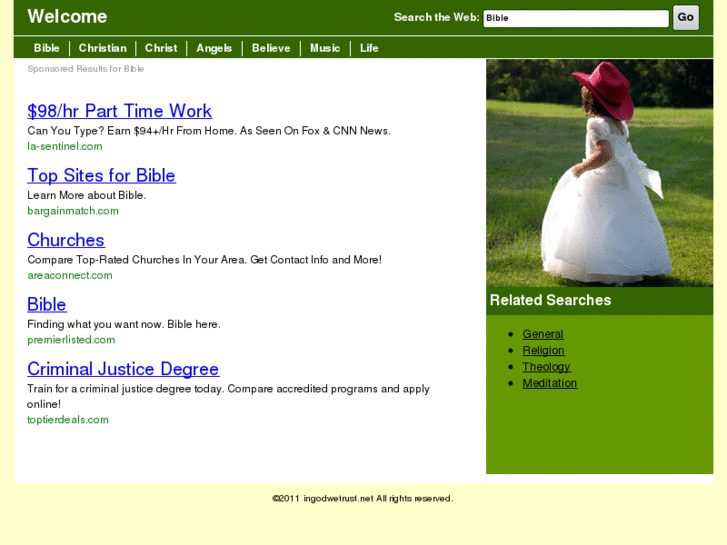This screenshot has width=727, height=545.
Task: Open the Christian navigation tab
Action: [102, 48]
